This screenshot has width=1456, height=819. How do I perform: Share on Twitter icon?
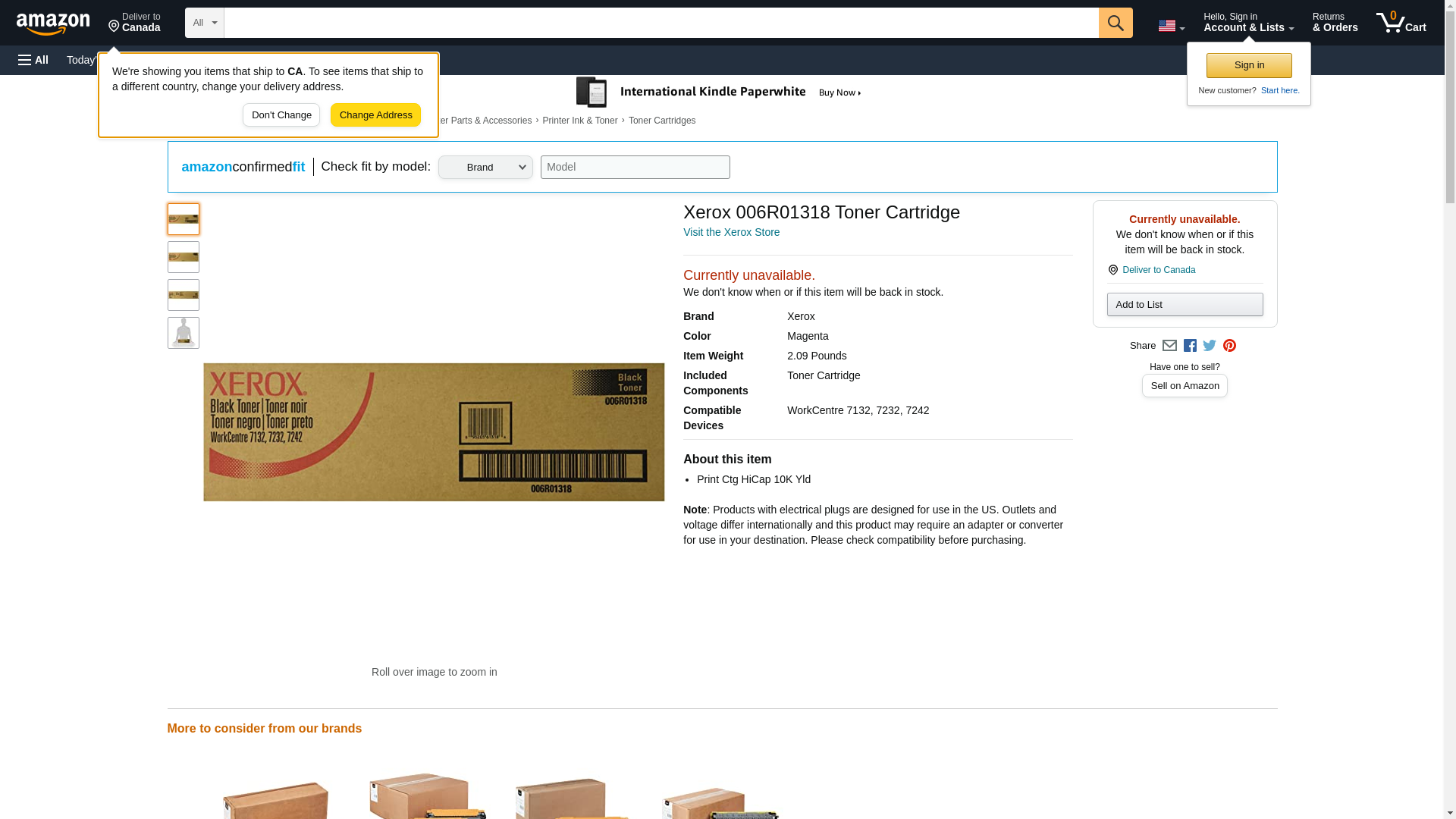pos(1210,346)
